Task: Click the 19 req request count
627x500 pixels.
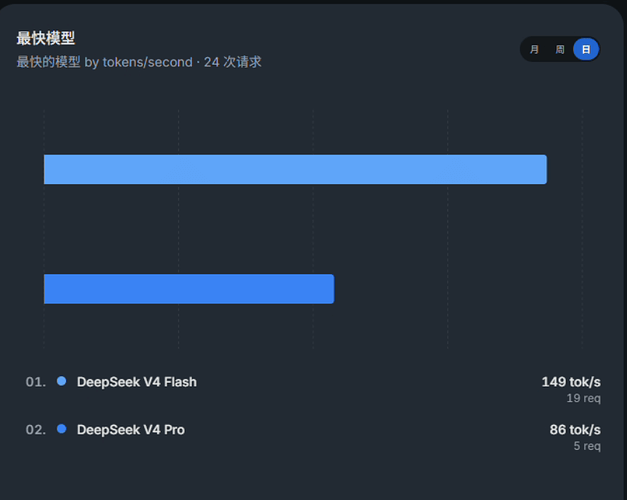Action: pos(583,398)
